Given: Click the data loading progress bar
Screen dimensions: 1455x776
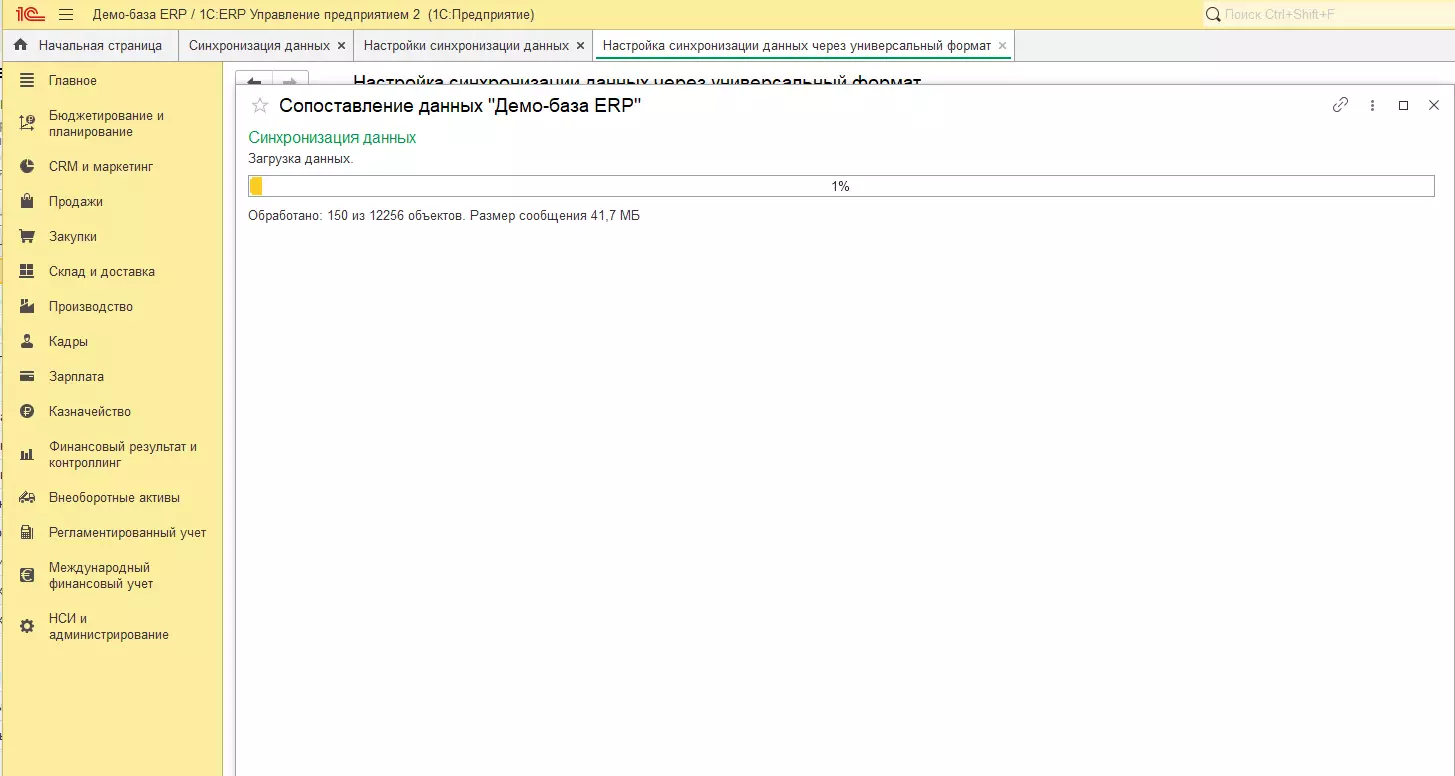Looking at the screenshot, I should pos(841,186).
